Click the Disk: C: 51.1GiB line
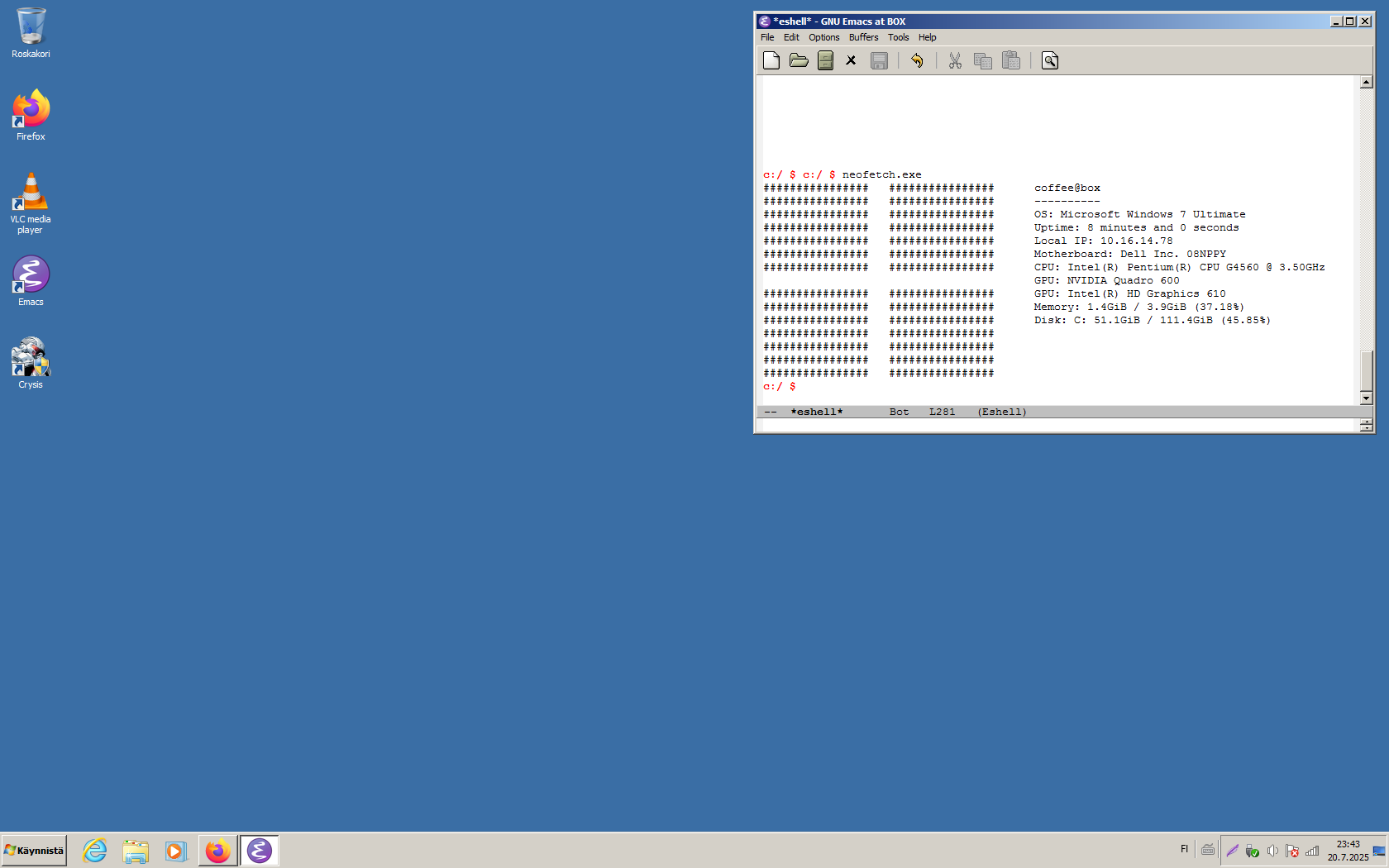 [1152, 320]
